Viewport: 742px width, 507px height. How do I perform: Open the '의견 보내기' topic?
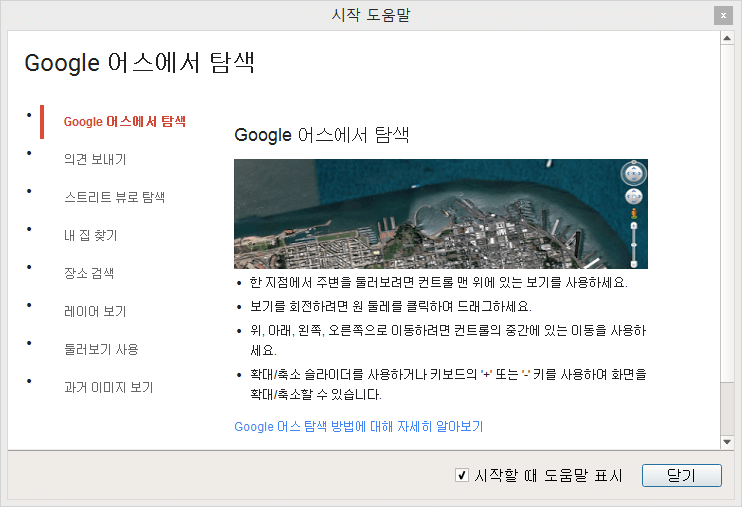95,160
